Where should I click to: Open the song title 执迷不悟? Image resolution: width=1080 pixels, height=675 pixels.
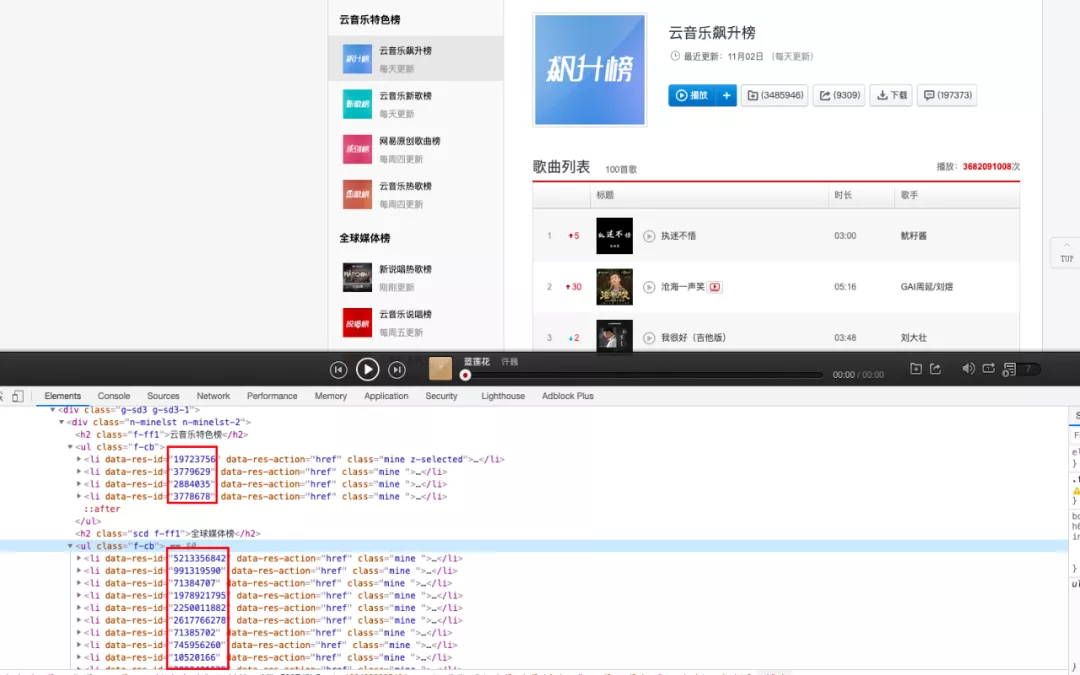coord(678,236)
